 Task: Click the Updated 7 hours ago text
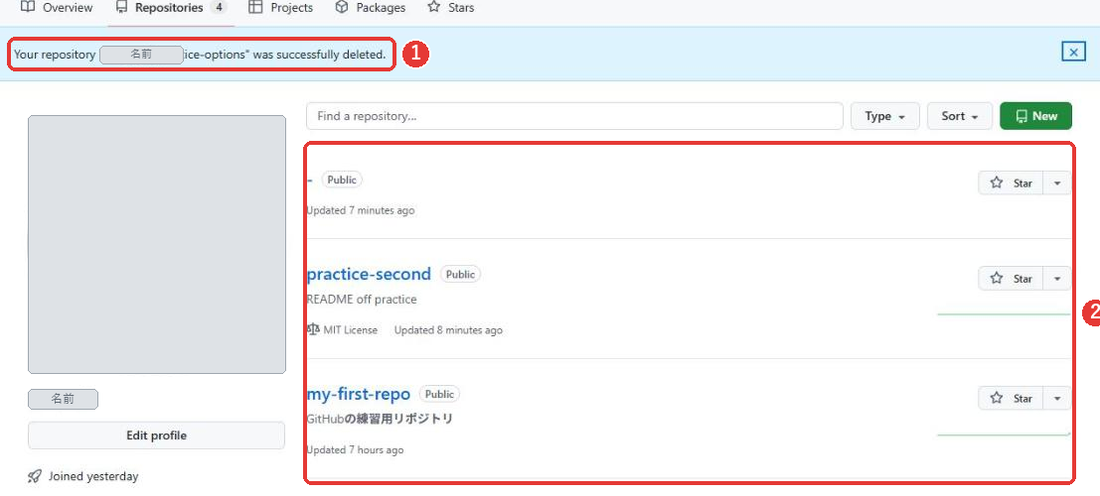tap(355, 450)
